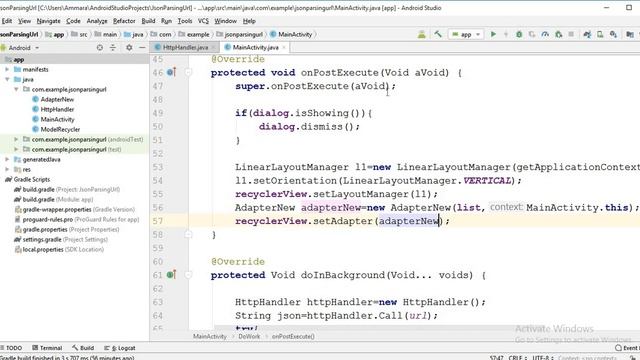The image size is (640, 360).
Task: Open the Tools menu
Action: point(184,21)
